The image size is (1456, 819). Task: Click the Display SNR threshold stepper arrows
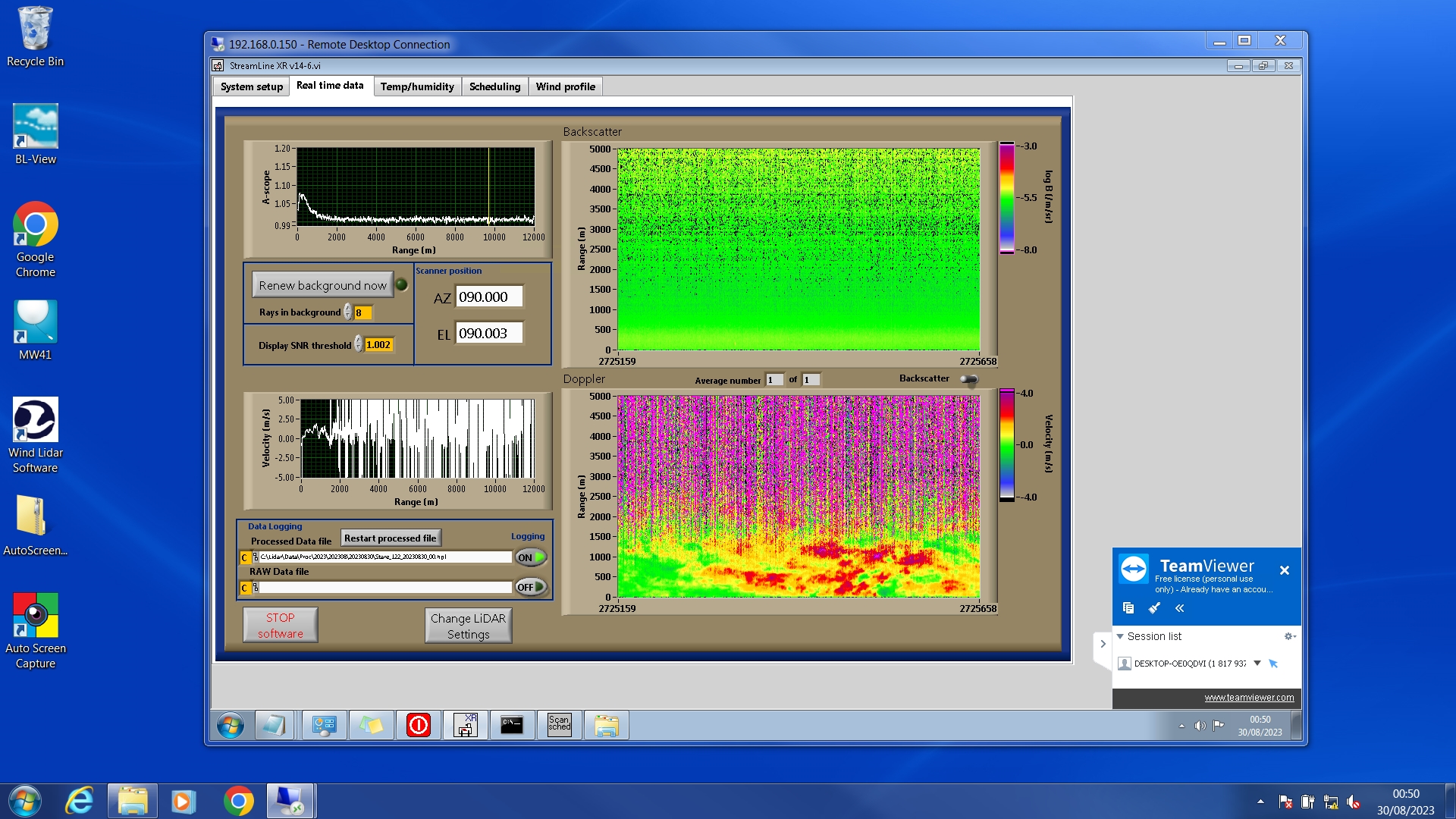(358, 345)
